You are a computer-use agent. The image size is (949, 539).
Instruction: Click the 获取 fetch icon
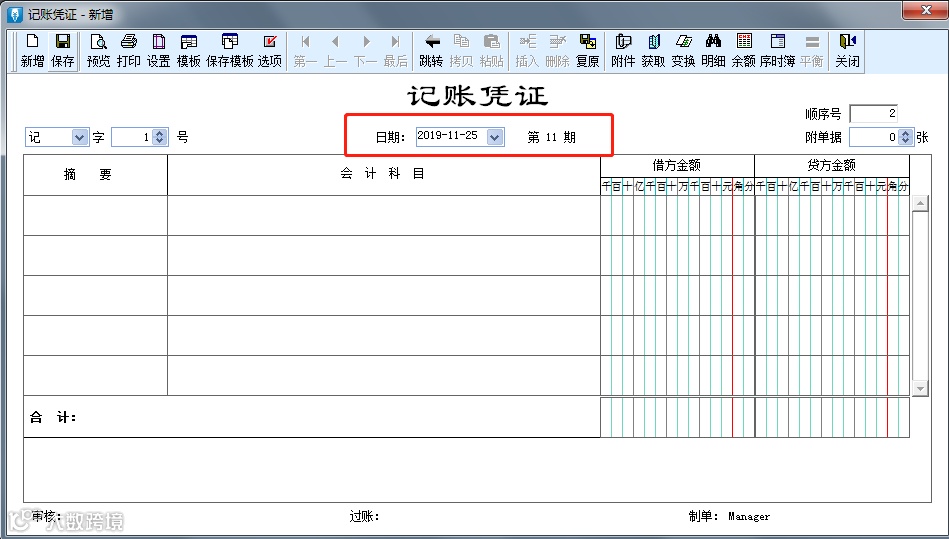coord(653,51)
